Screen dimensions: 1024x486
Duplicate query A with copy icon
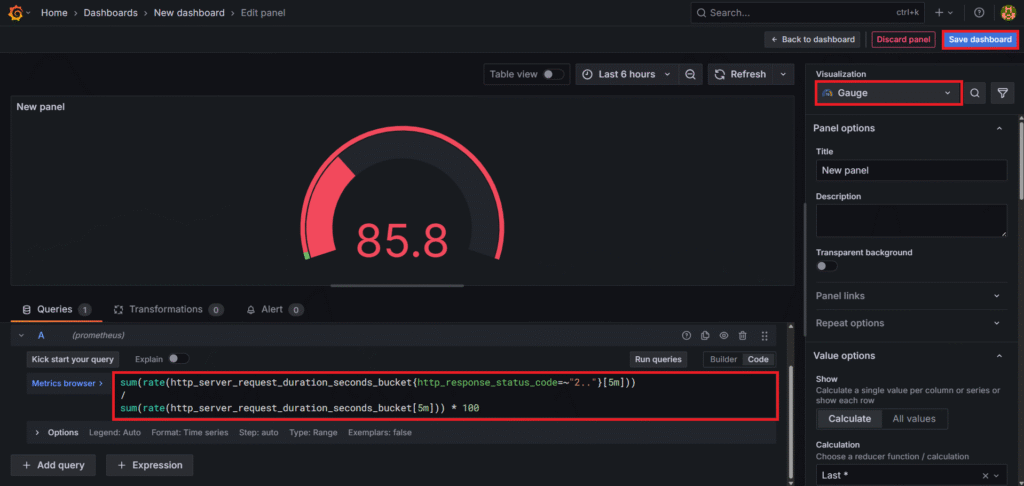[705, 335]
